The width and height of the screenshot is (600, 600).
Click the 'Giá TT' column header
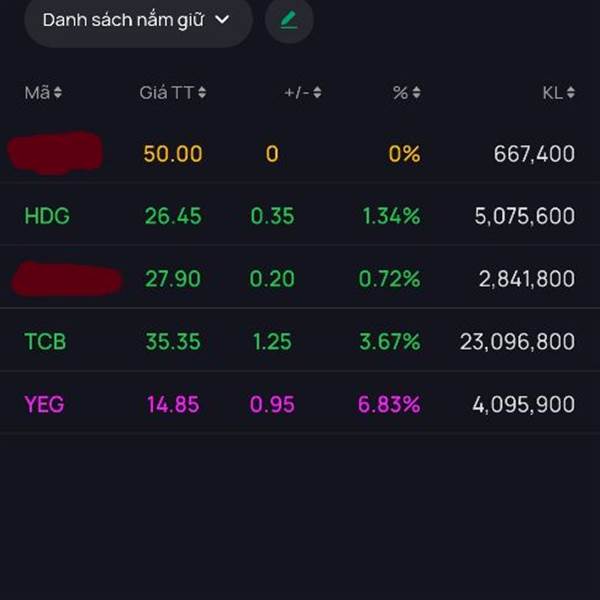click(x=166, y=93)
